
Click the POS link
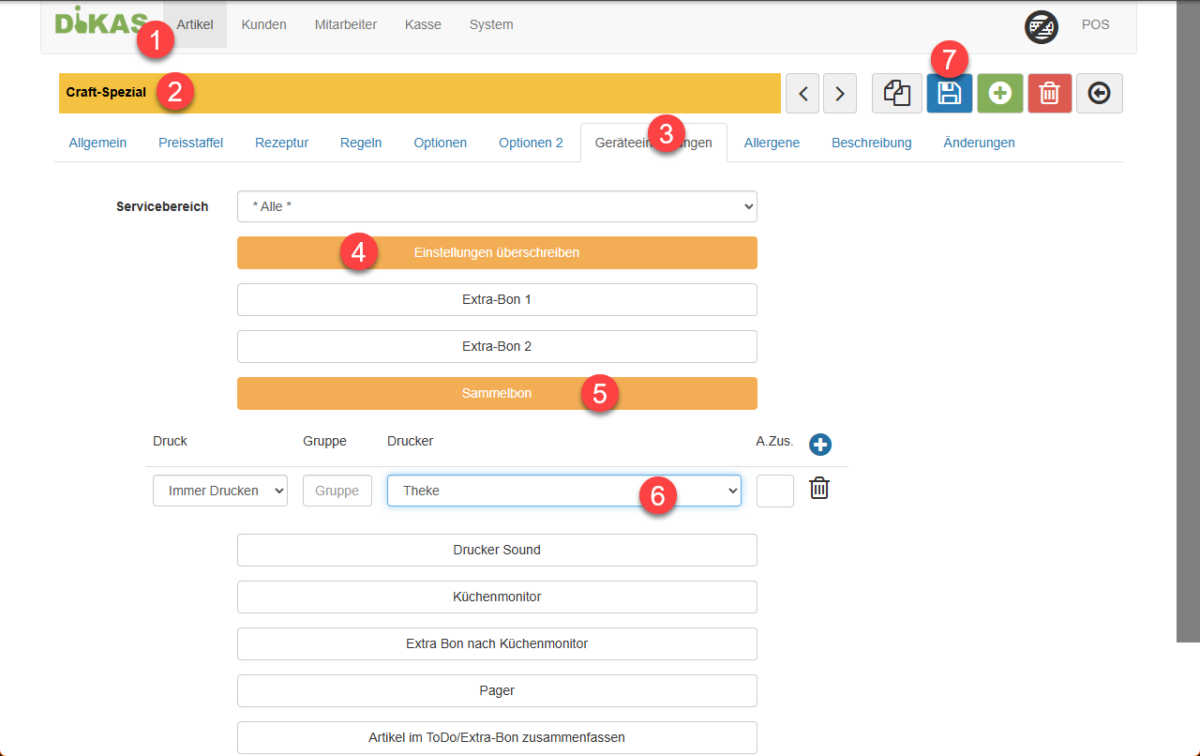coord(1095,25)
